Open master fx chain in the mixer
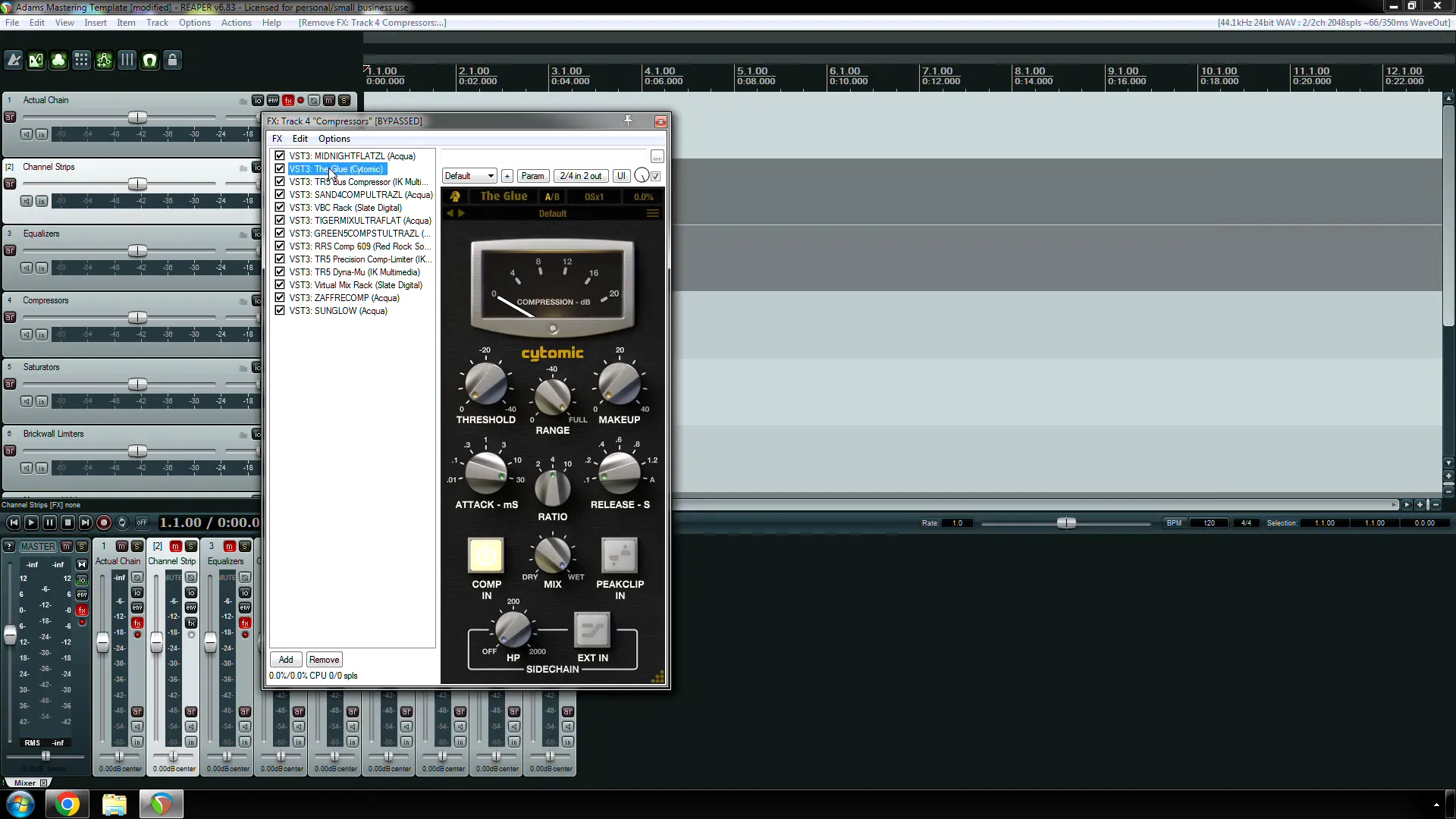 coord(82,610)
